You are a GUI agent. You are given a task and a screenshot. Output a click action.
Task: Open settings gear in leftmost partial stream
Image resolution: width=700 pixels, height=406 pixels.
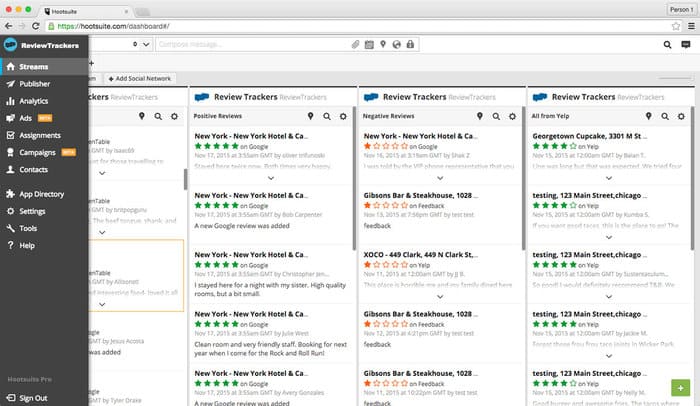coord(174,116)
